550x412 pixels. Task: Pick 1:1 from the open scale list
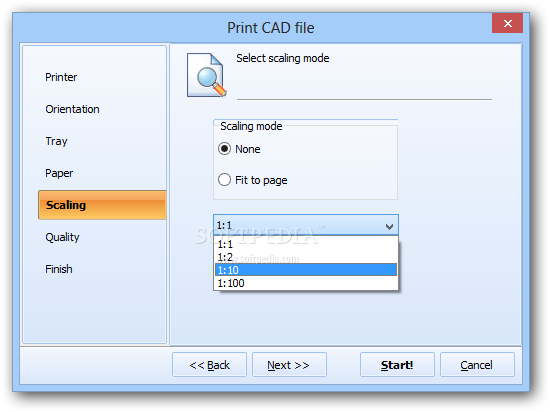click(x=306, y=244)
